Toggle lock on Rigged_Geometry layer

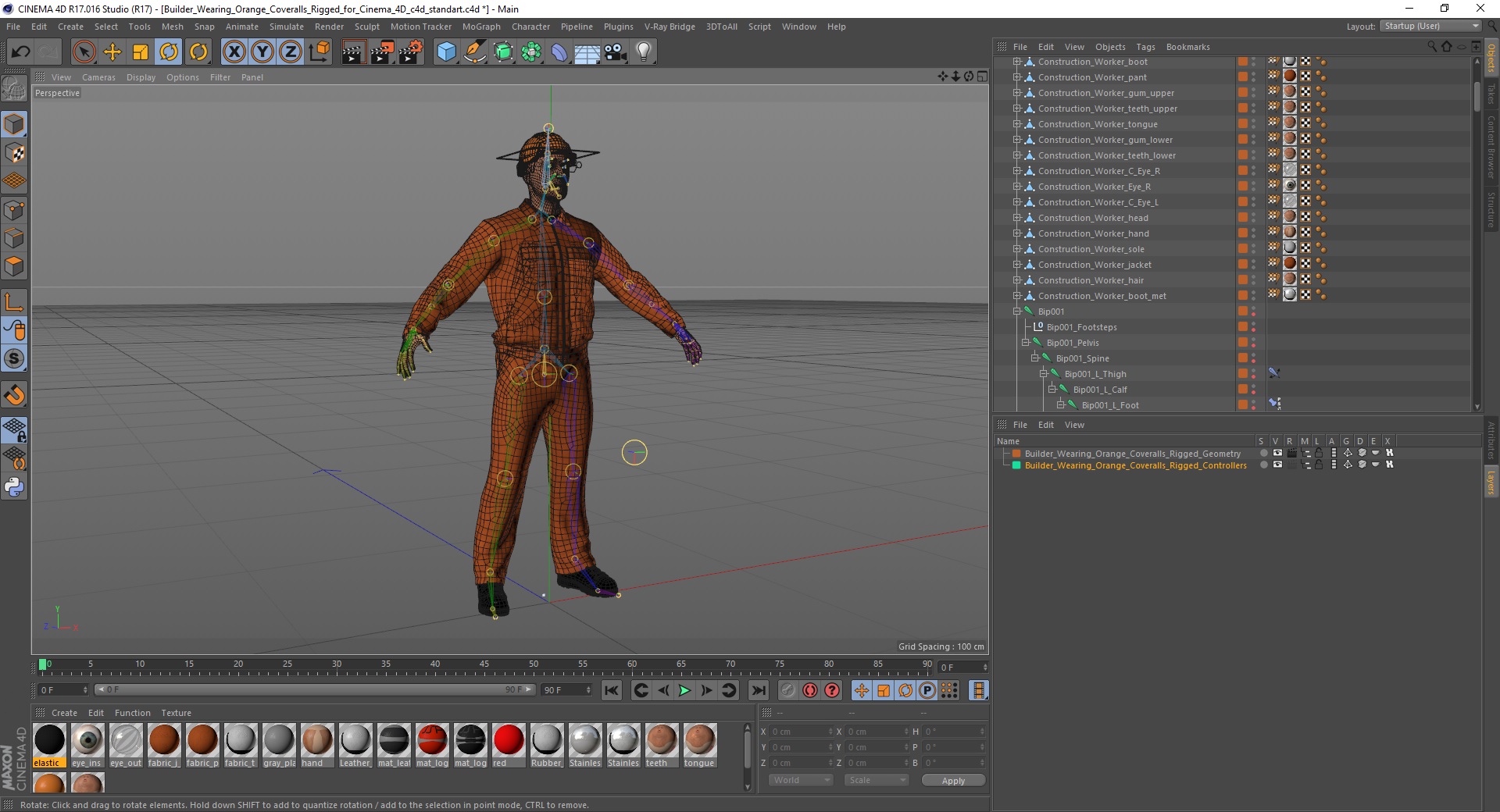point(1320,453)
